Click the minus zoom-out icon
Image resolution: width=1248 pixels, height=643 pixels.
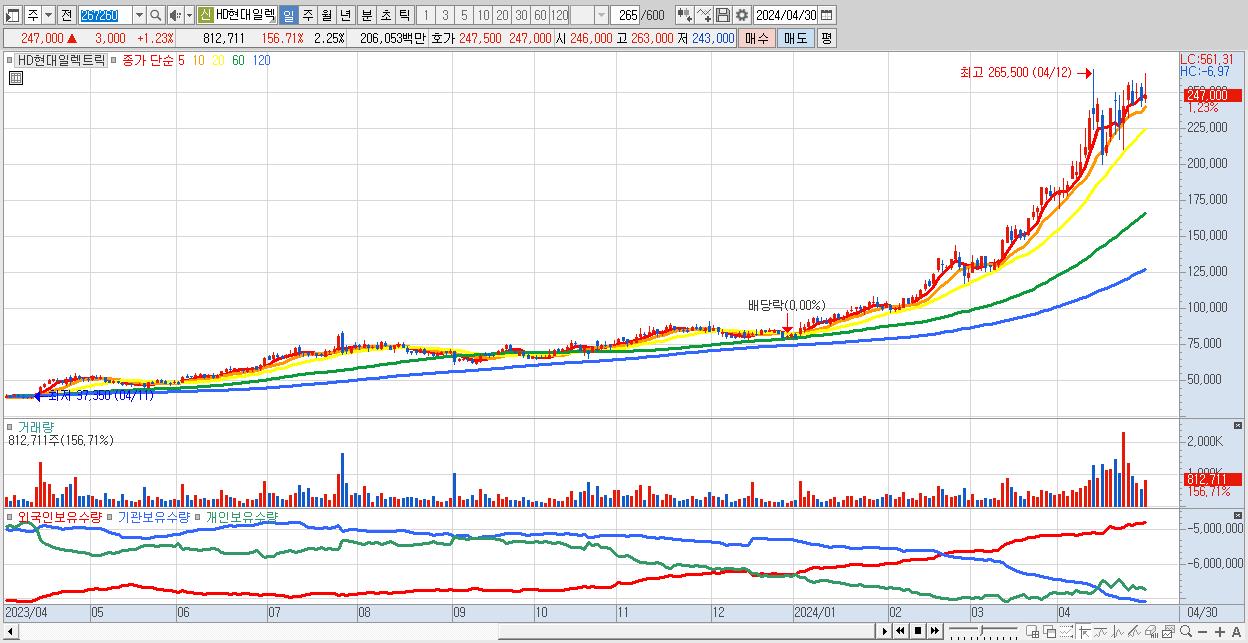click(x=1203, y=632)
